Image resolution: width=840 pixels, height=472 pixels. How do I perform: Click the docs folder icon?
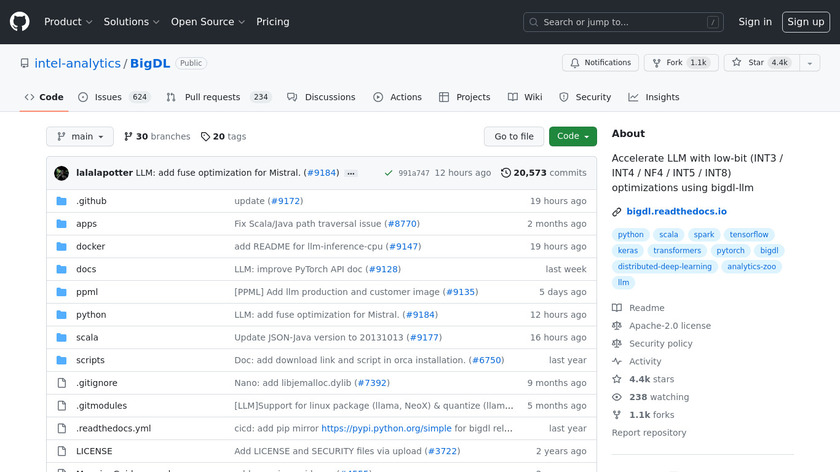click(x=62, y=269)
